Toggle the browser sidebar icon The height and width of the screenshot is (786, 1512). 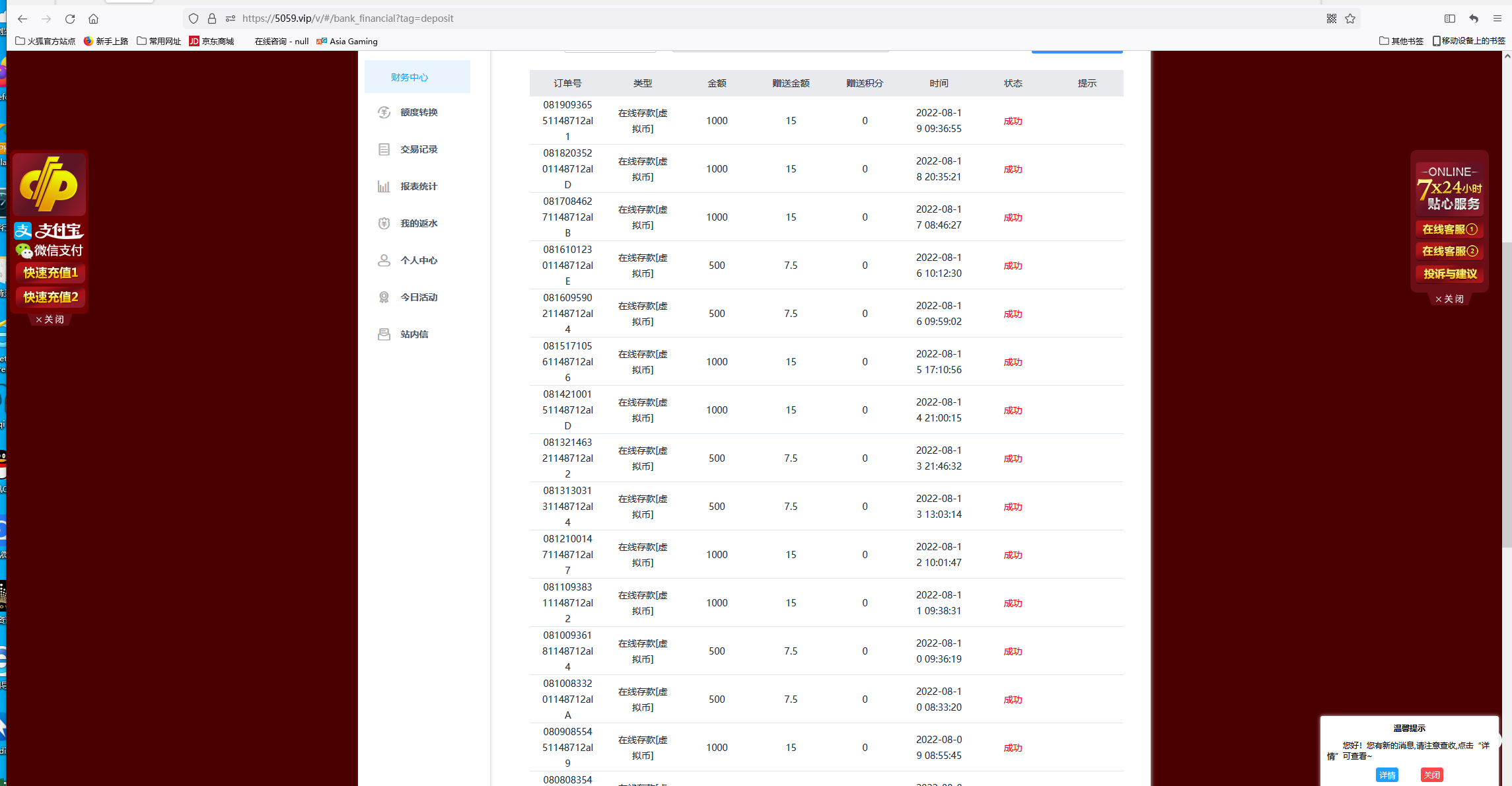click(1450, 18)
